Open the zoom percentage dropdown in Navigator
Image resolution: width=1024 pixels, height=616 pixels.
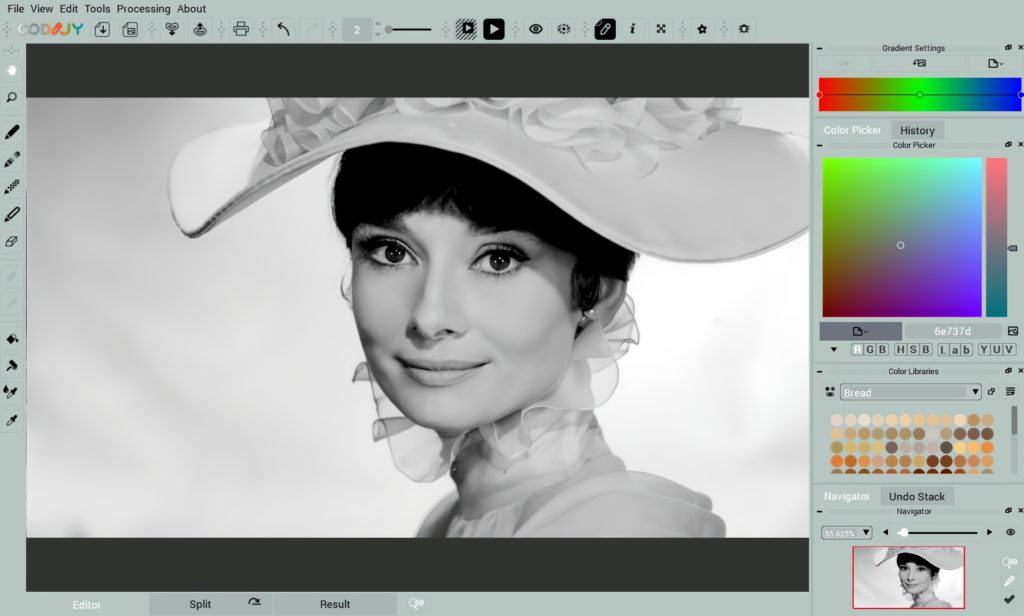[845, 532]
